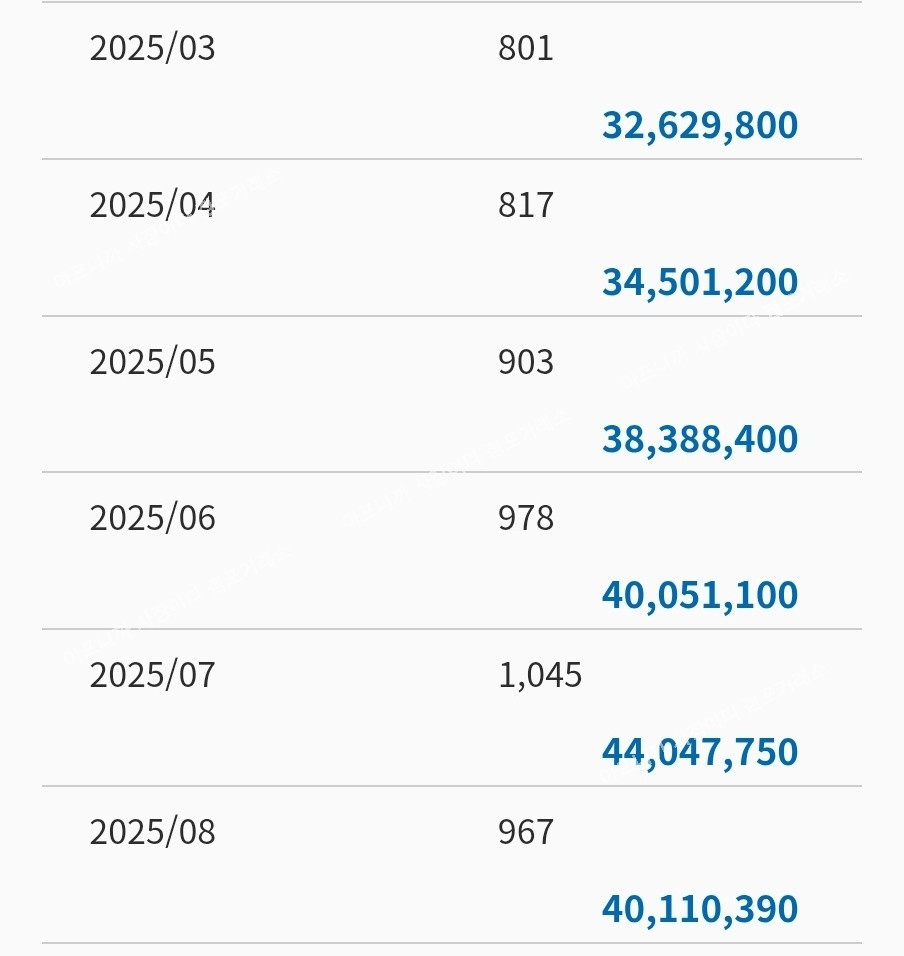Open the 32,629,800 amount link
The width and height of the screenshot is (904, 956).
click(x=699, y=126)
